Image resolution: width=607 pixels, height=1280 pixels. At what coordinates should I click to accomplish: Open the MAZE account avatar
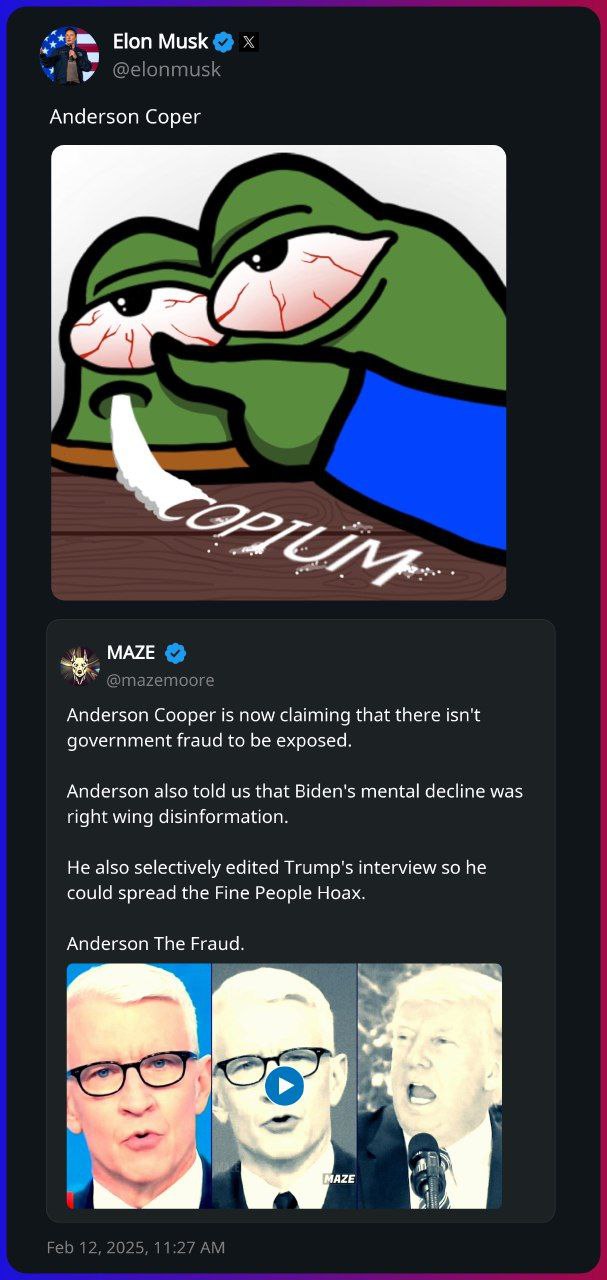pos(80,665)
